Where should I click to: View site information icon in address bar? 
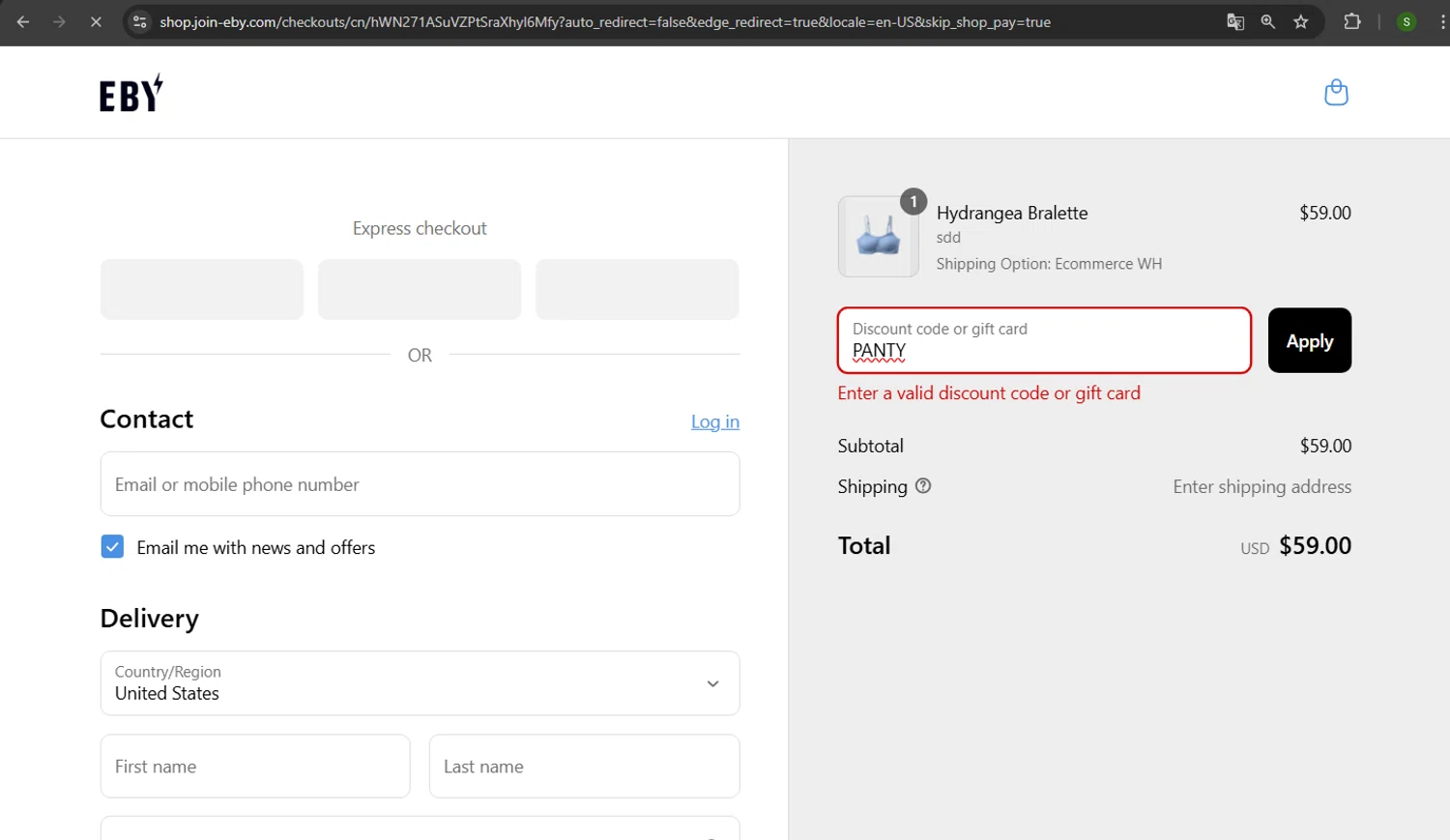coord(140,21)
